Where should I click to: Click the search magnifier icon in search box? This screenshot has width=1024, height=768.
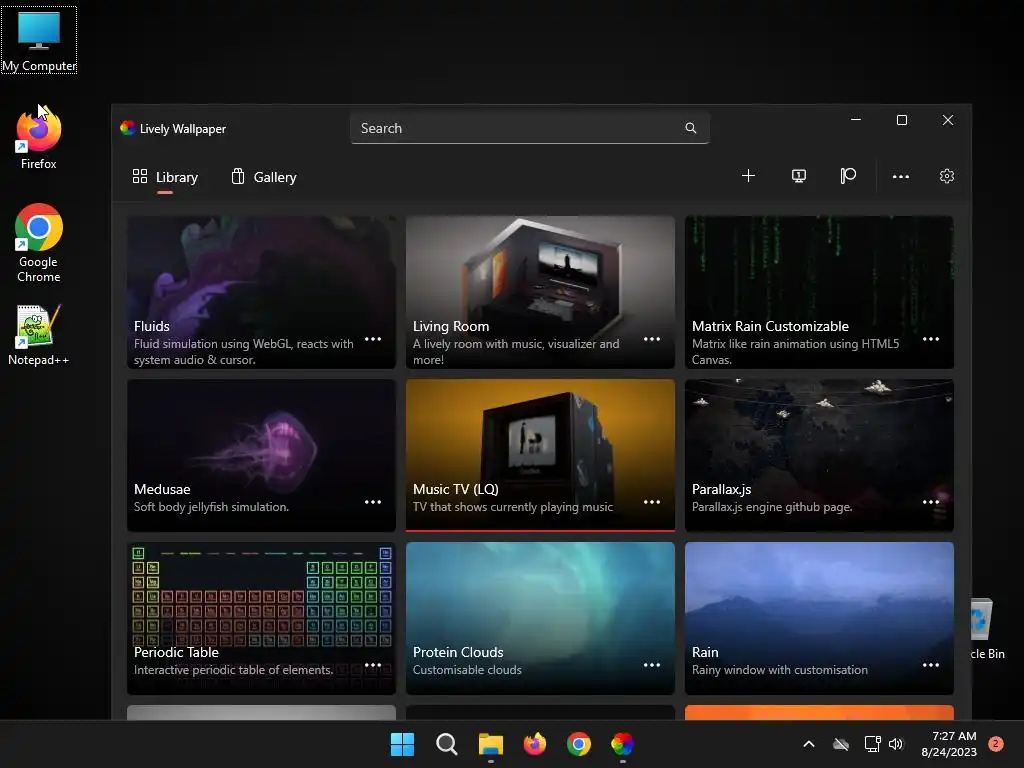[x=690, y=128]
